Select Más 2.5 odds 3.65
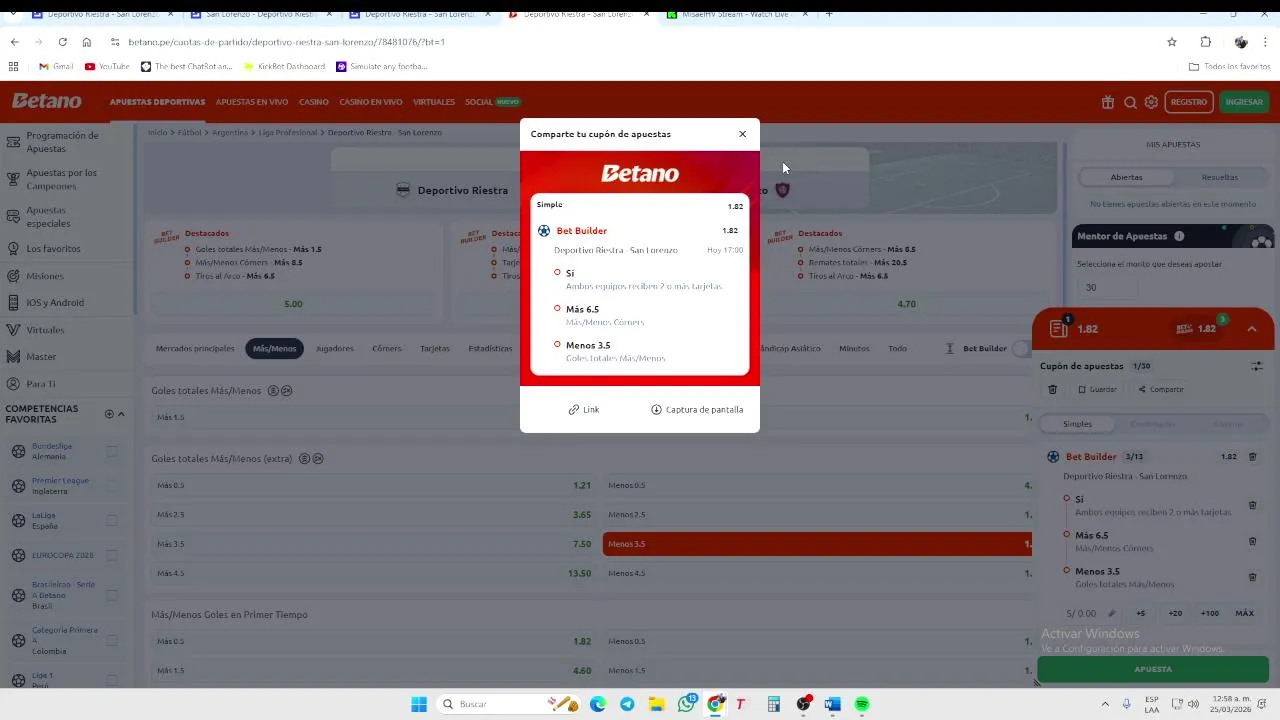 [x=373, y=515]
